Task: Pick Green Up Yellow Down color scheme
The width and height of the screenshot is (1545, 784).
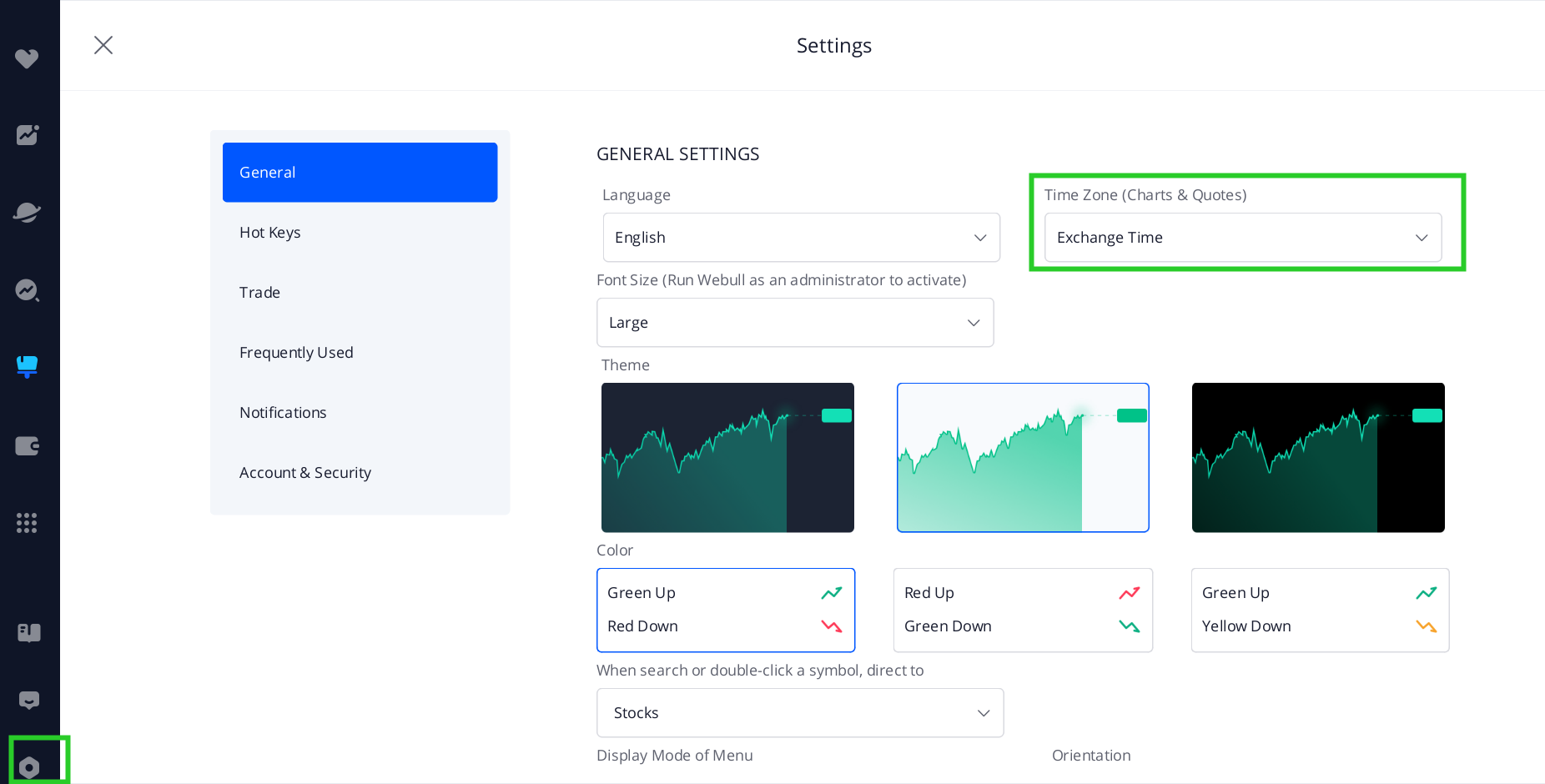Action: click(x=1320, y=610)
